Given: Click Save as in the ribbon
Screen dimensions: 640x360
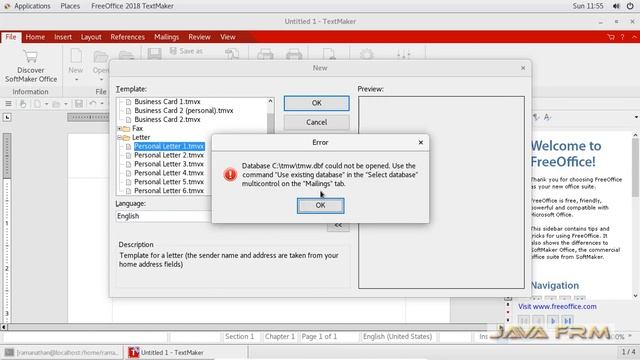Looking at the screenshot, I should pyautogui.click(x=186, y=51).
